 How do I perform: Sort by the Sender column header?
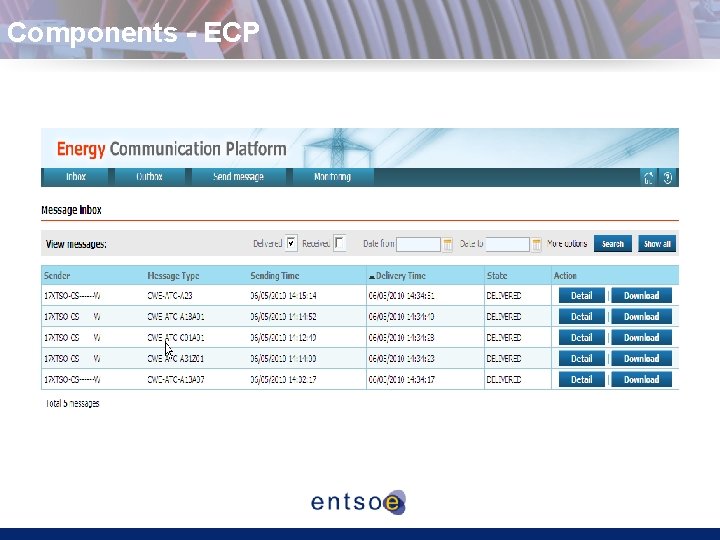pos(57,276)
